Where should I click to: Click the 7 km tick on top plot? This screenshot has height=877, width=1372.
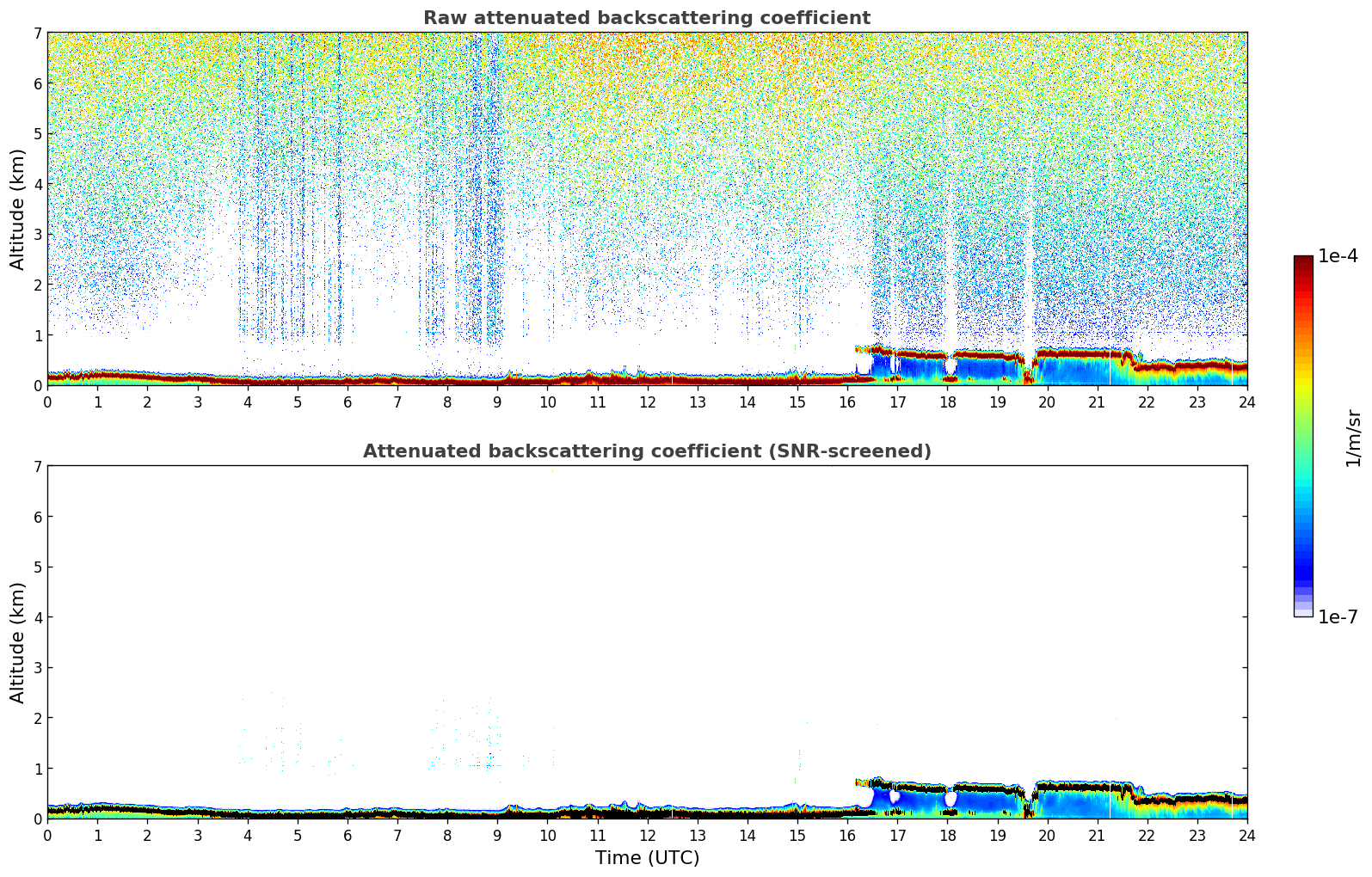click(37, 33)
